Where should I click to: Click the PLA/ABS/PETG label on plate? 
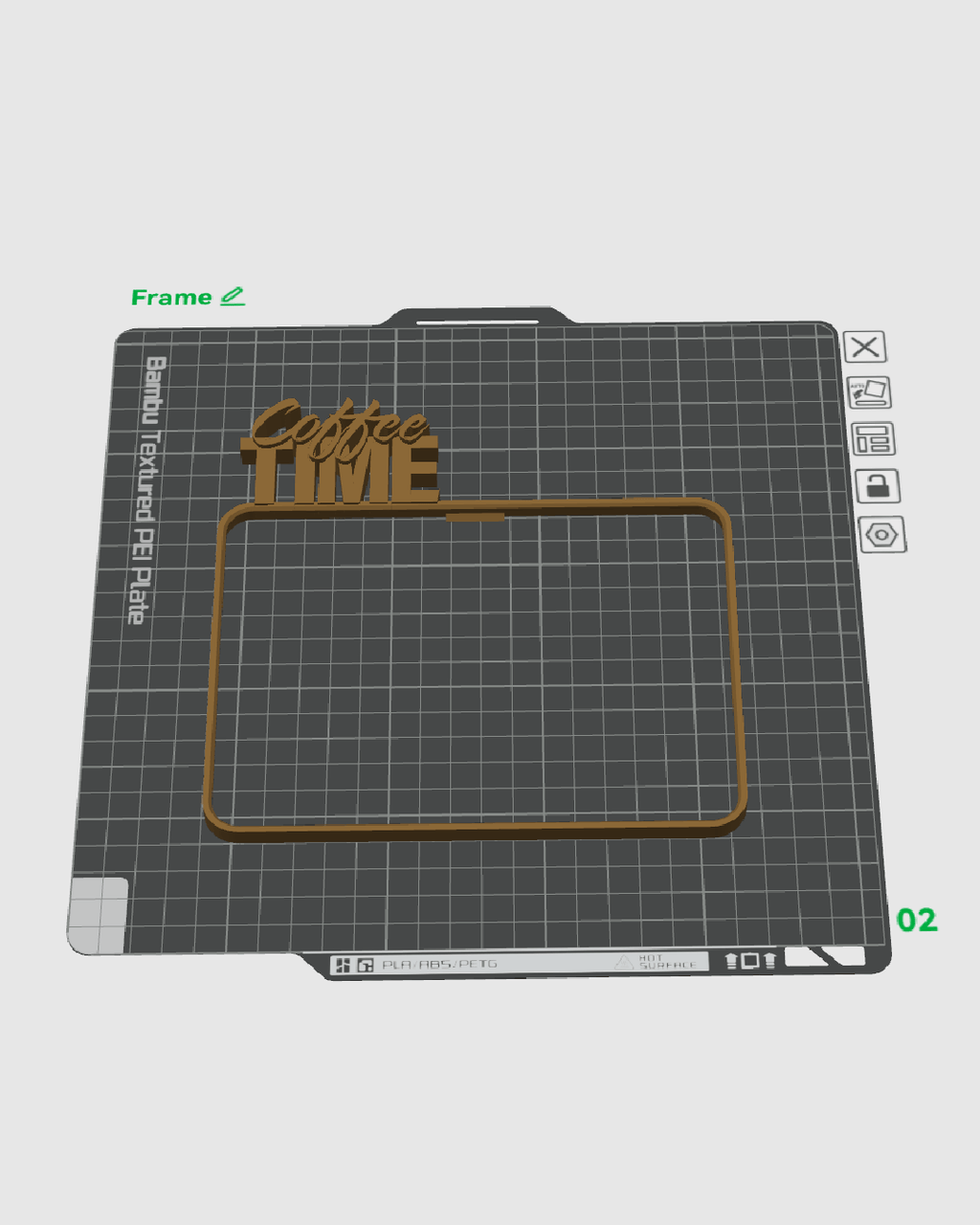point(439,965)
